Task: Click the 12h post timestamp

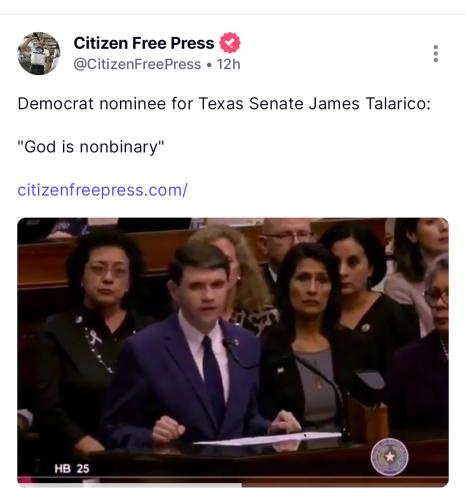Action: pyautogui.click(x=228, y=64)
